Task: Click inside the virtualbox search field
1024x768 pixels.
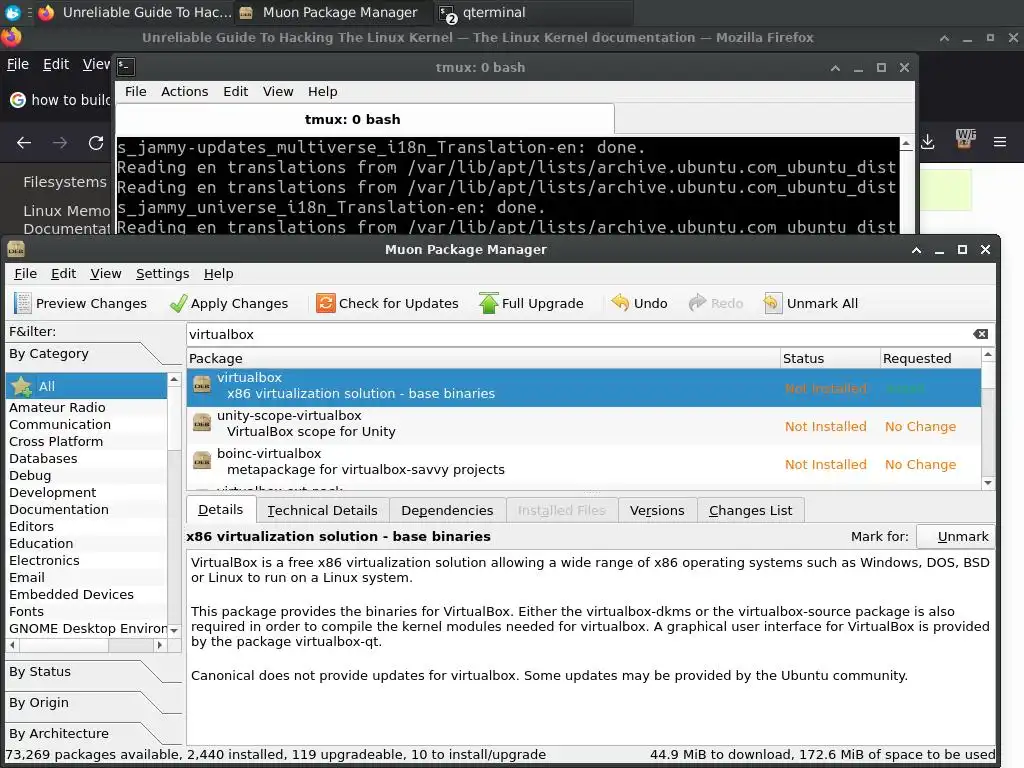Action: coord(578,334)
